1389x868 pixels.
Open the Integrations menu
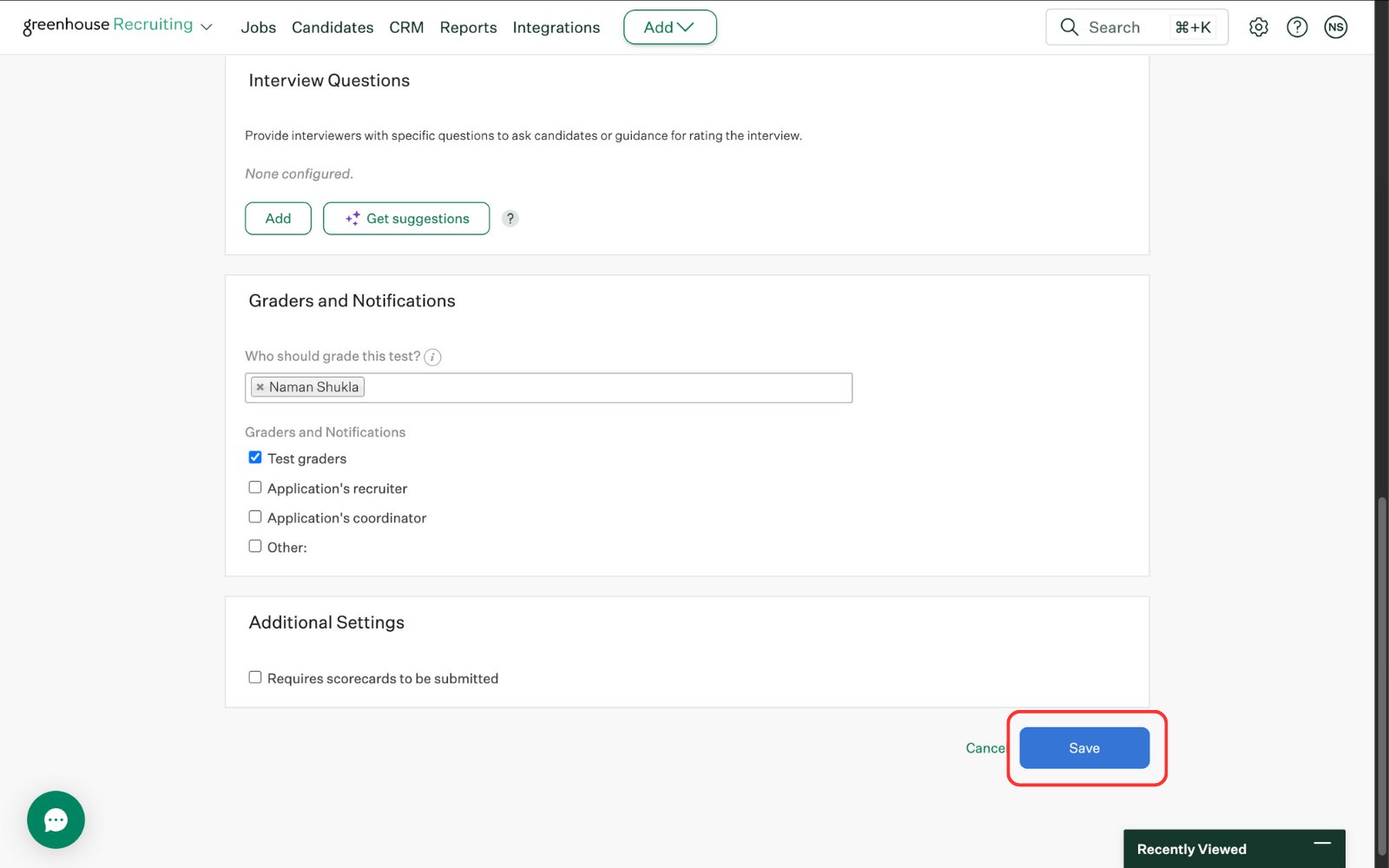[x=556, y=27]
